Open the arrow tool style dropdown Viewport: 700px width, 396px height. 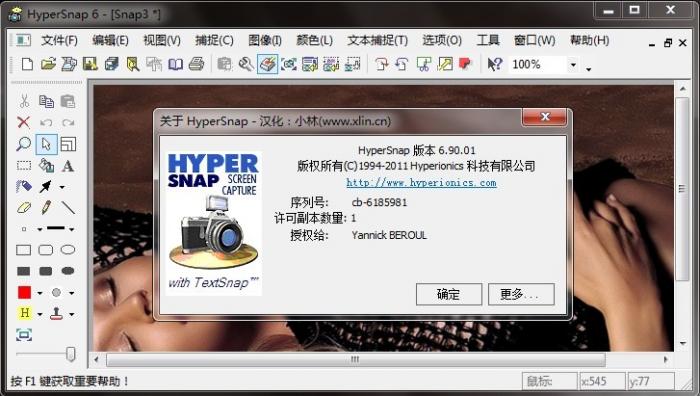[62, 187]
